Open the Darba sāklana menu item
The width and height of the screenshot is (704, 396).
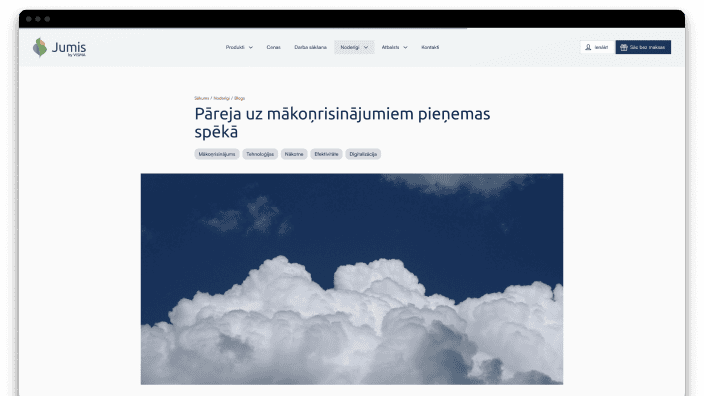tap(310, 47)
